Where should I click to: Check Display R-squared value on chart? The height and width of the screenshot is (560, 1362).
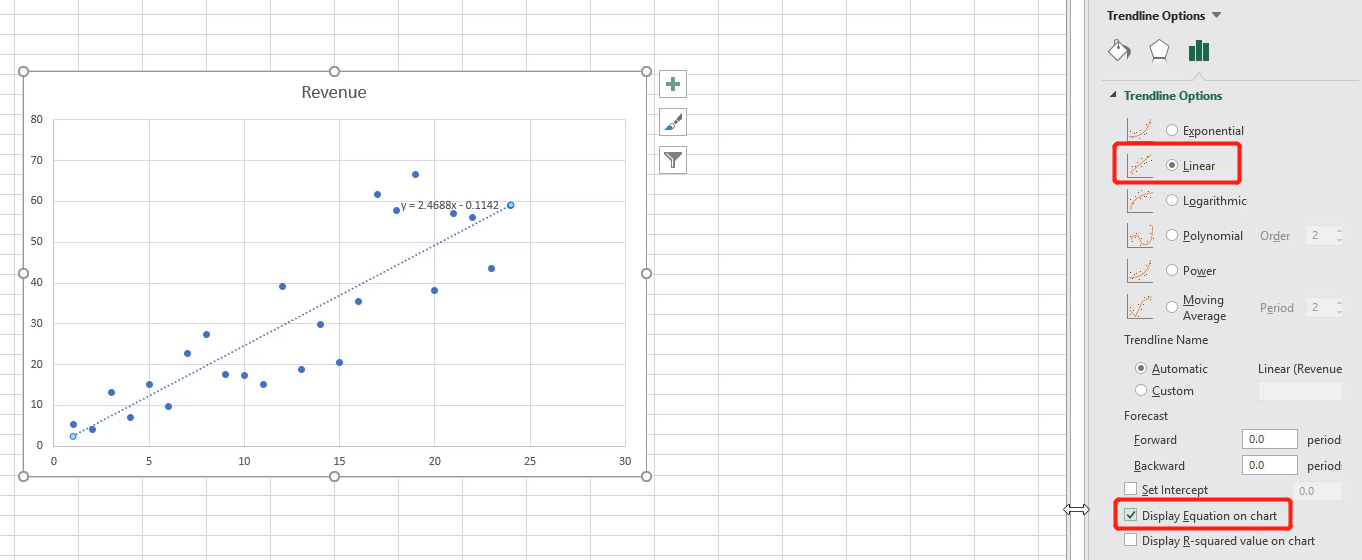1131,540
